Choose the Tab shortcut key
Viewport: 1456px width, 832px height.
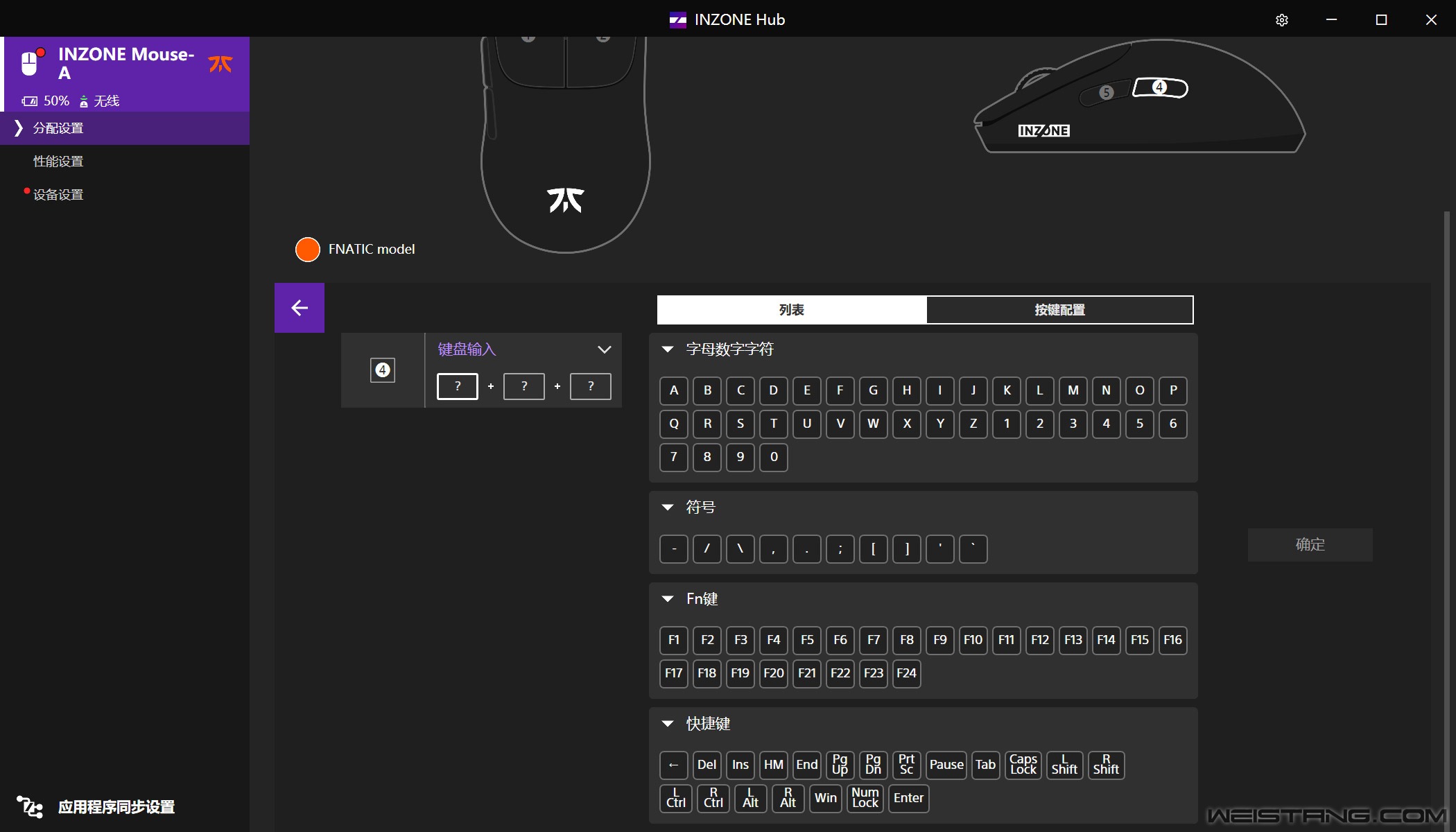(986, 765)
